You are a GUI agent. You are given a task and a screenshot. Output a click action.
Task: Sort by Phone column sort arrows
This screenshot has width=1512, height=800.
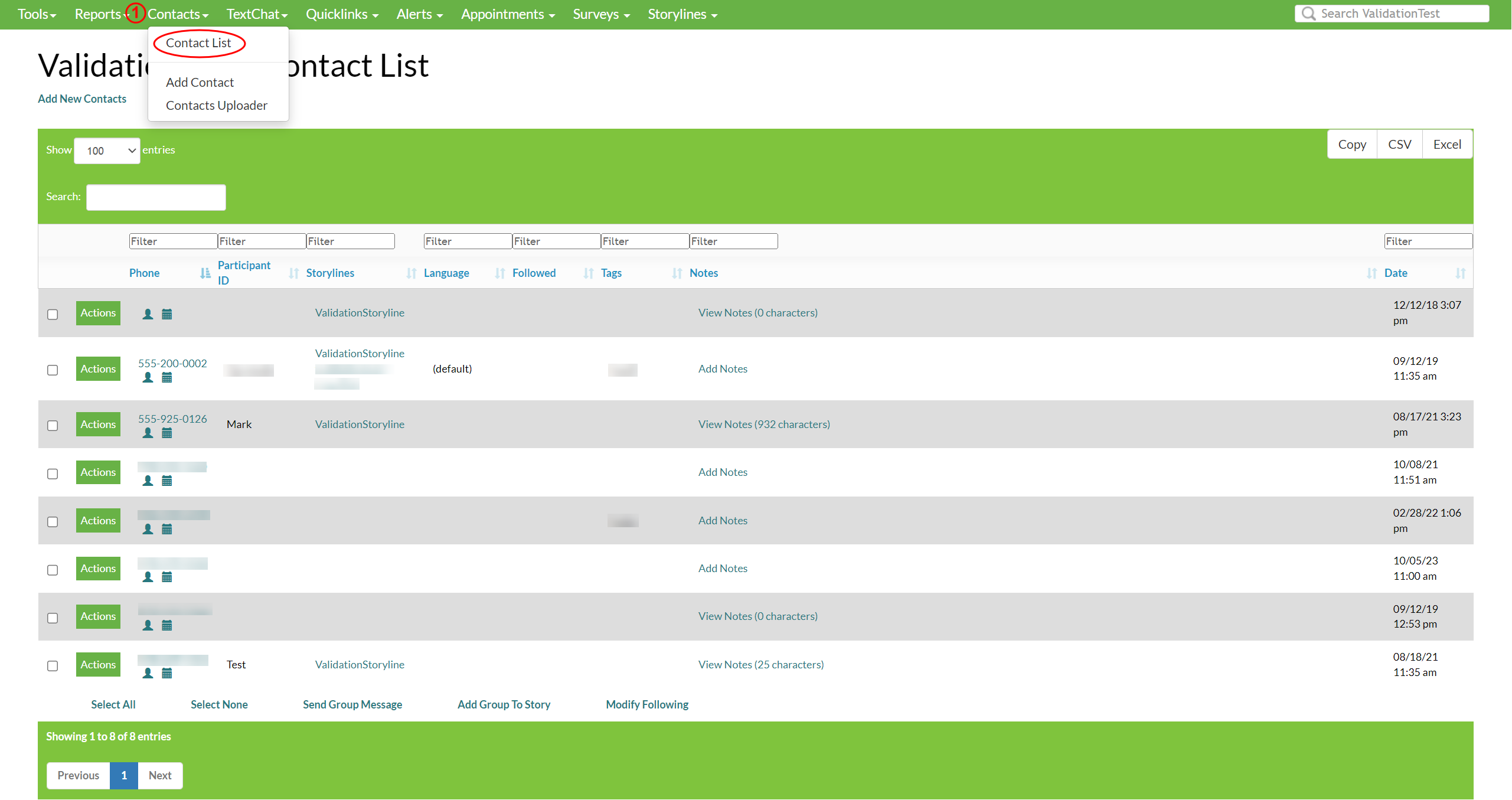click(x=205, y=273)
